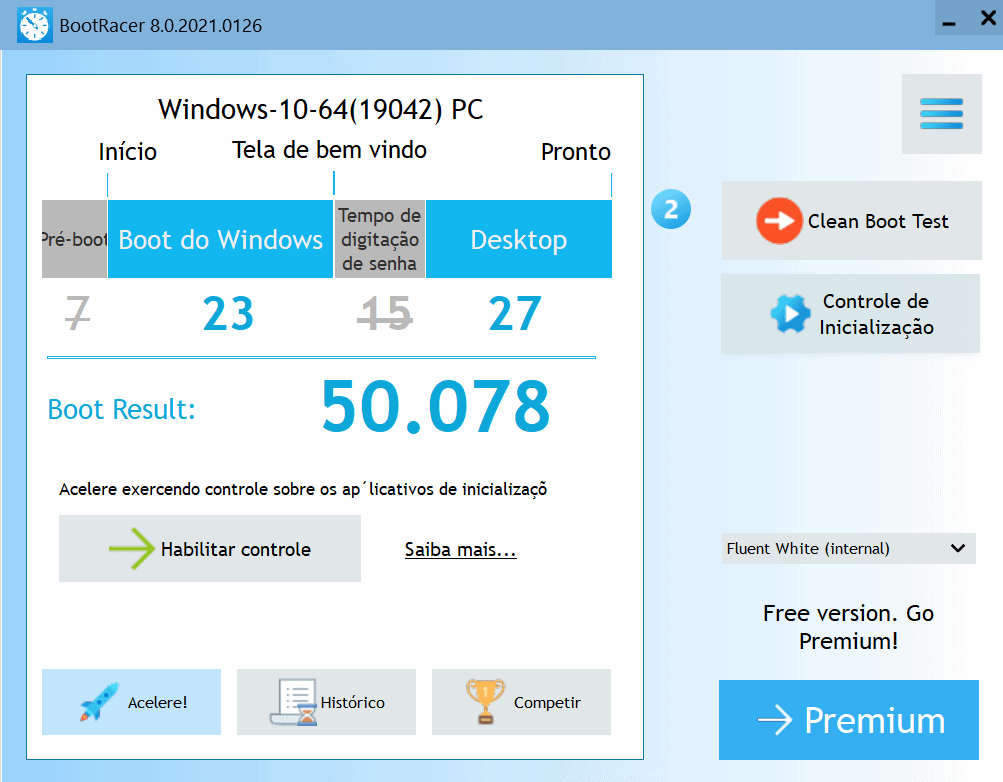Image resolution: width=1003 pixels, height=782 pixels.
Task: Select the Boot do Windows segment
Action: click(220, 239)
